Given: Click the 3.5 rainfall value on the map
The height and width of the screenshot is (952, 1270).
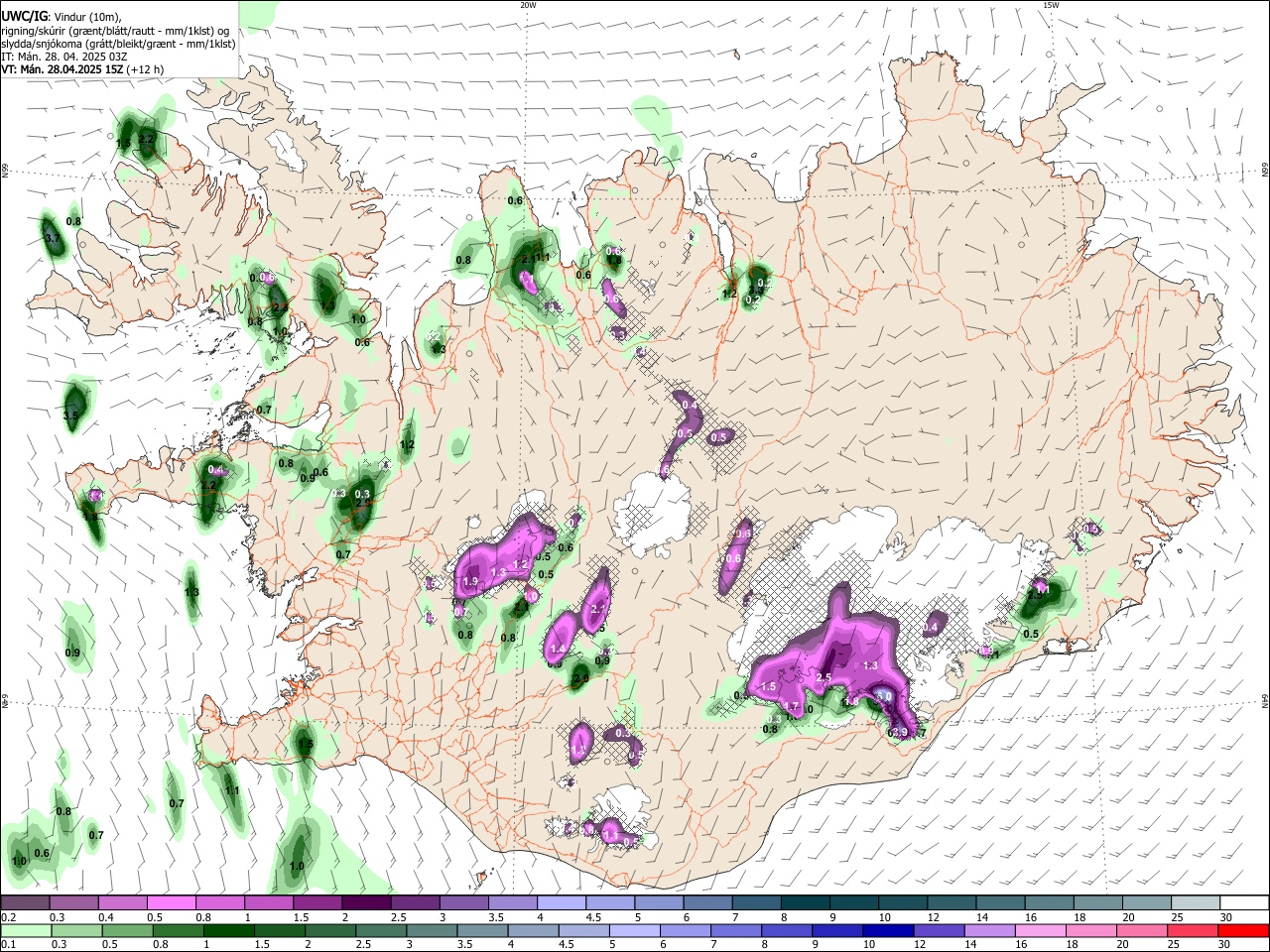Looking at the screenshot, I should tap(71, 416).
